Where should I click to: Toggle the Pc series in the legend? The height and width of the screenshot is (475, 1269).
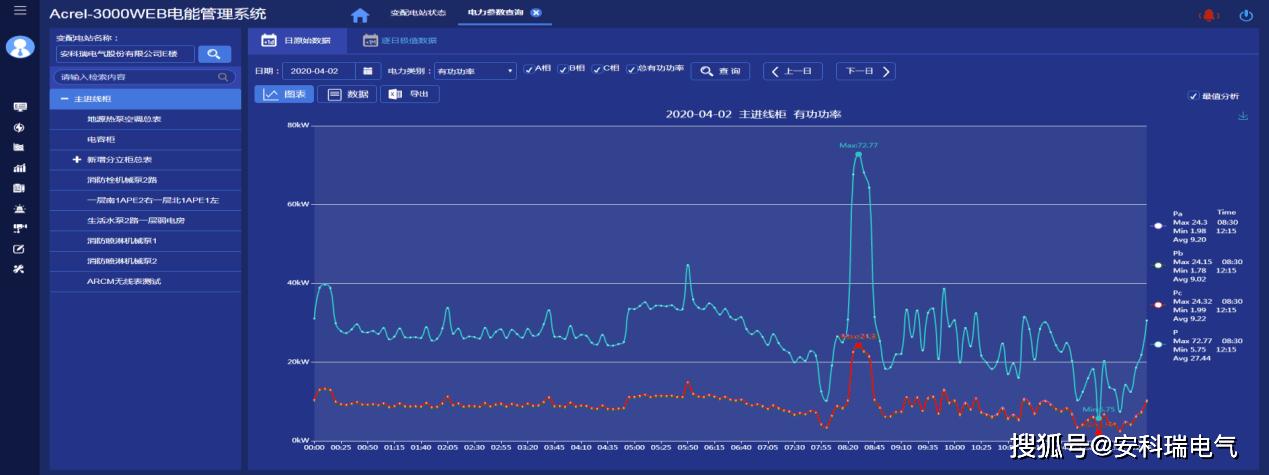[x=1158, y=304]
